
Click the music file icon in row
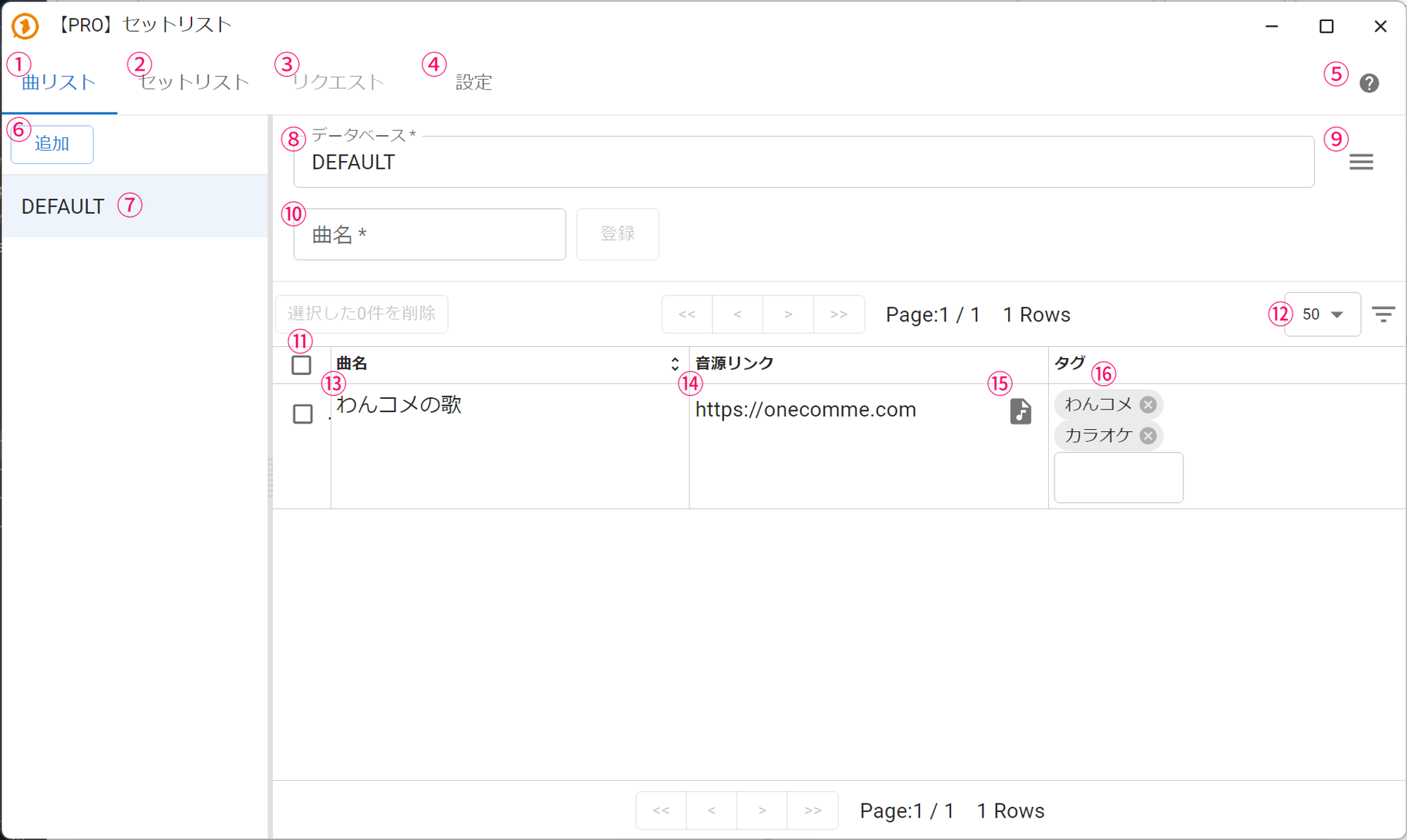1020,411
